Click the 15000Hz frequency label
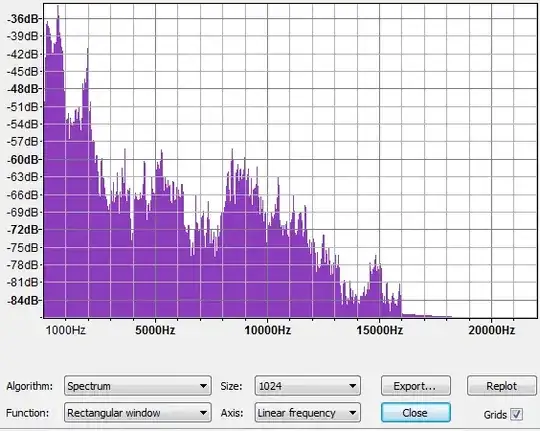This screenshot has width=540, height=431. click(380, 330)
